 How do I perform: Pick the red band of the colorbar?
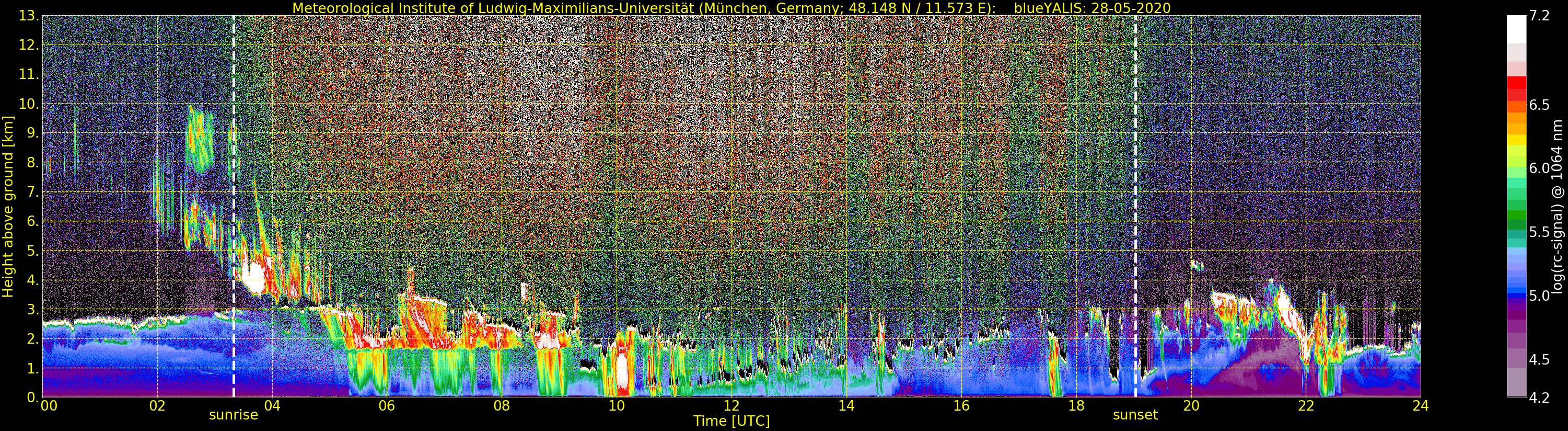1516,83
